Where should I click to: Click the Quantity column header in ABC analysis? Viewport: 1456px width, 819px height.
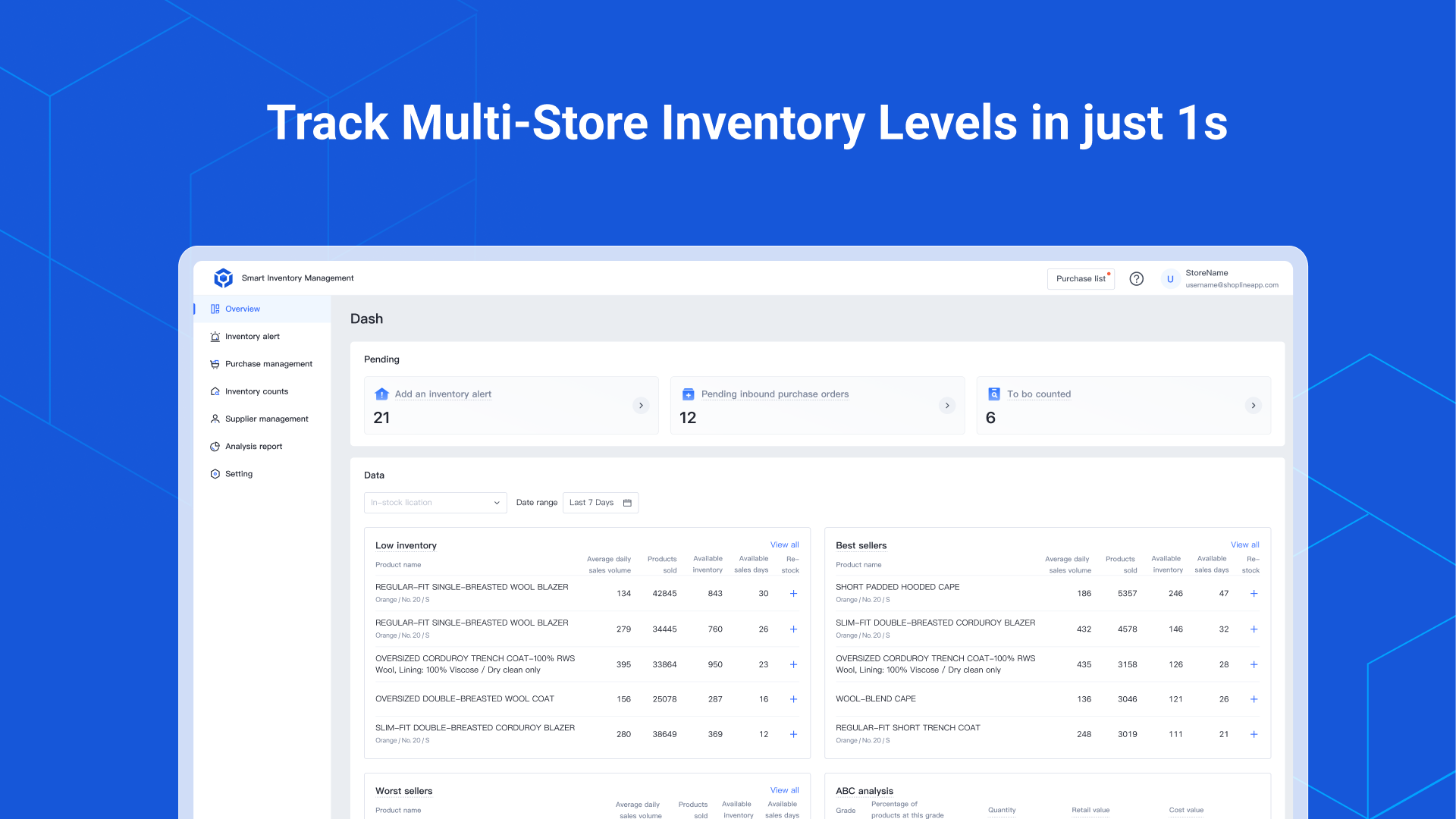pos(1002,811)
